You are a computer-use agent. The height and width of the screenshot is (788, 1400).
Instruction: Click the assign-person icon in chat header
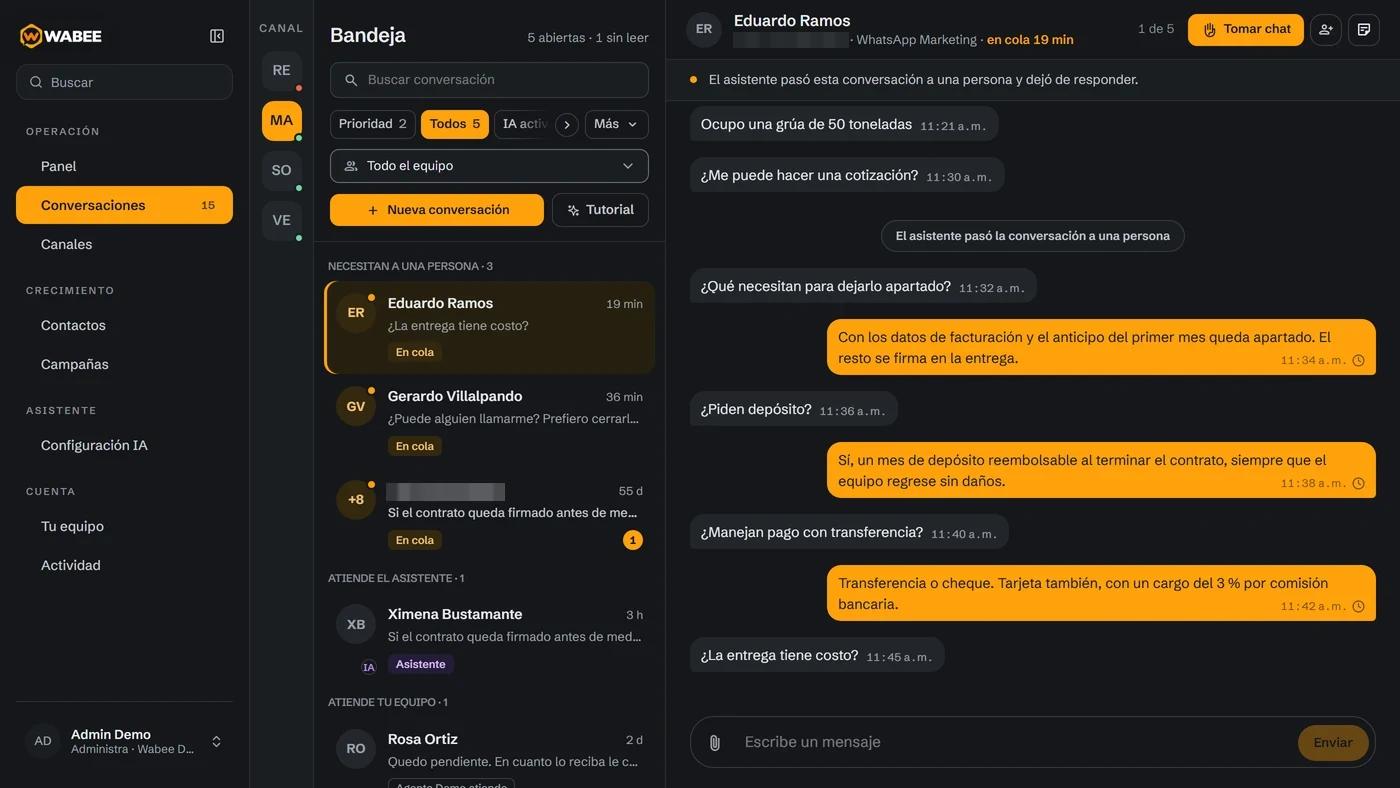(1325, 29)
